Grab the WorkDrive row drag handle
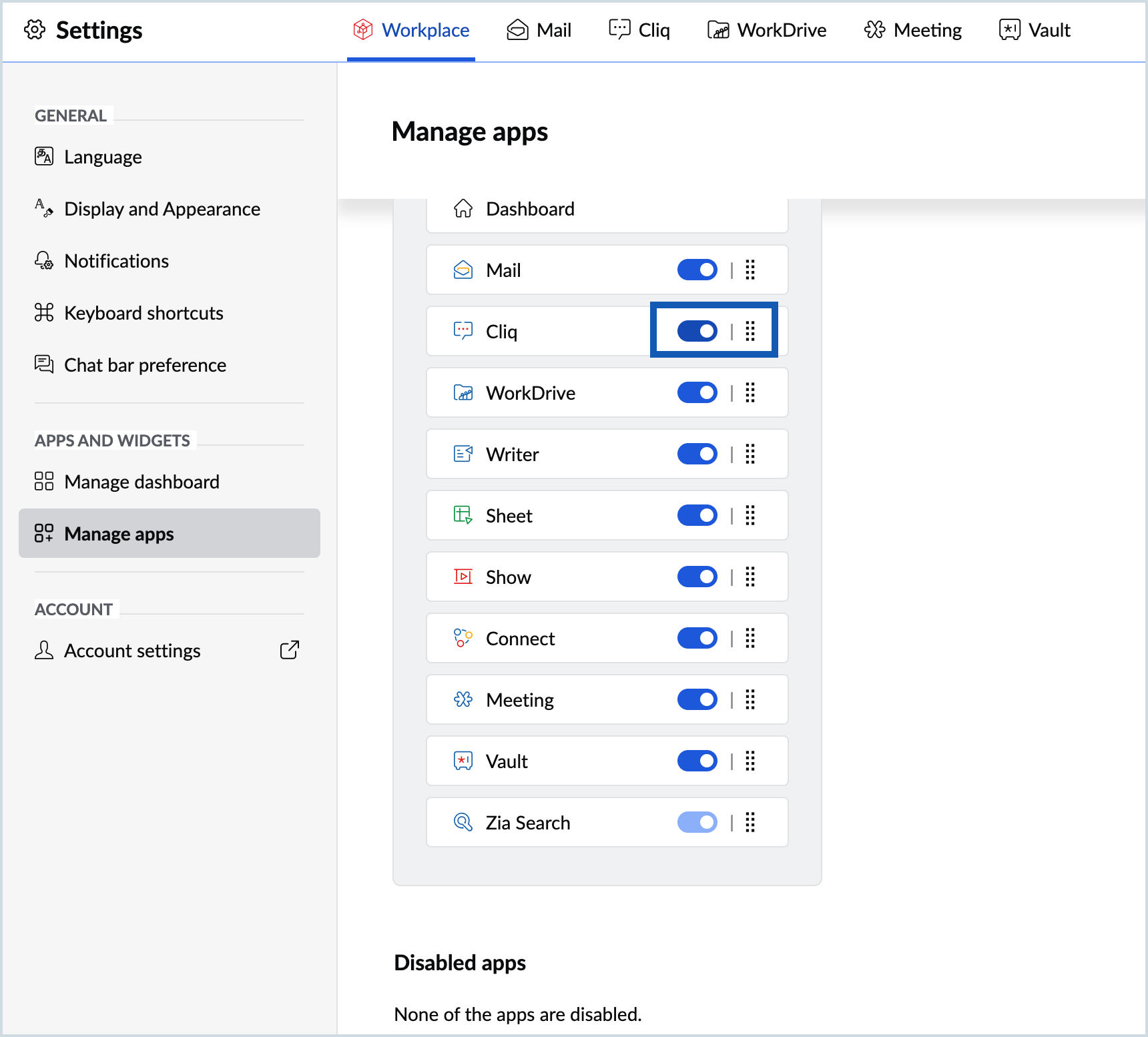The height and width of the screenshot is (1037, 1148). pos(750,393)
